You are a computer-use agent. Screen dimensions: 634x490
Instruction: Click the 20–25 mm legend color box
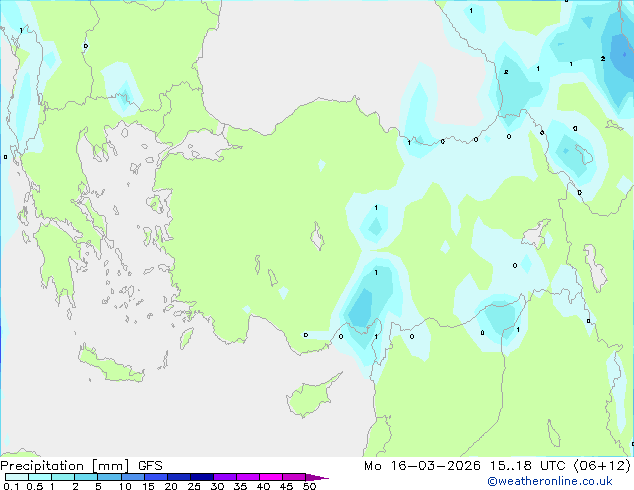179,477
